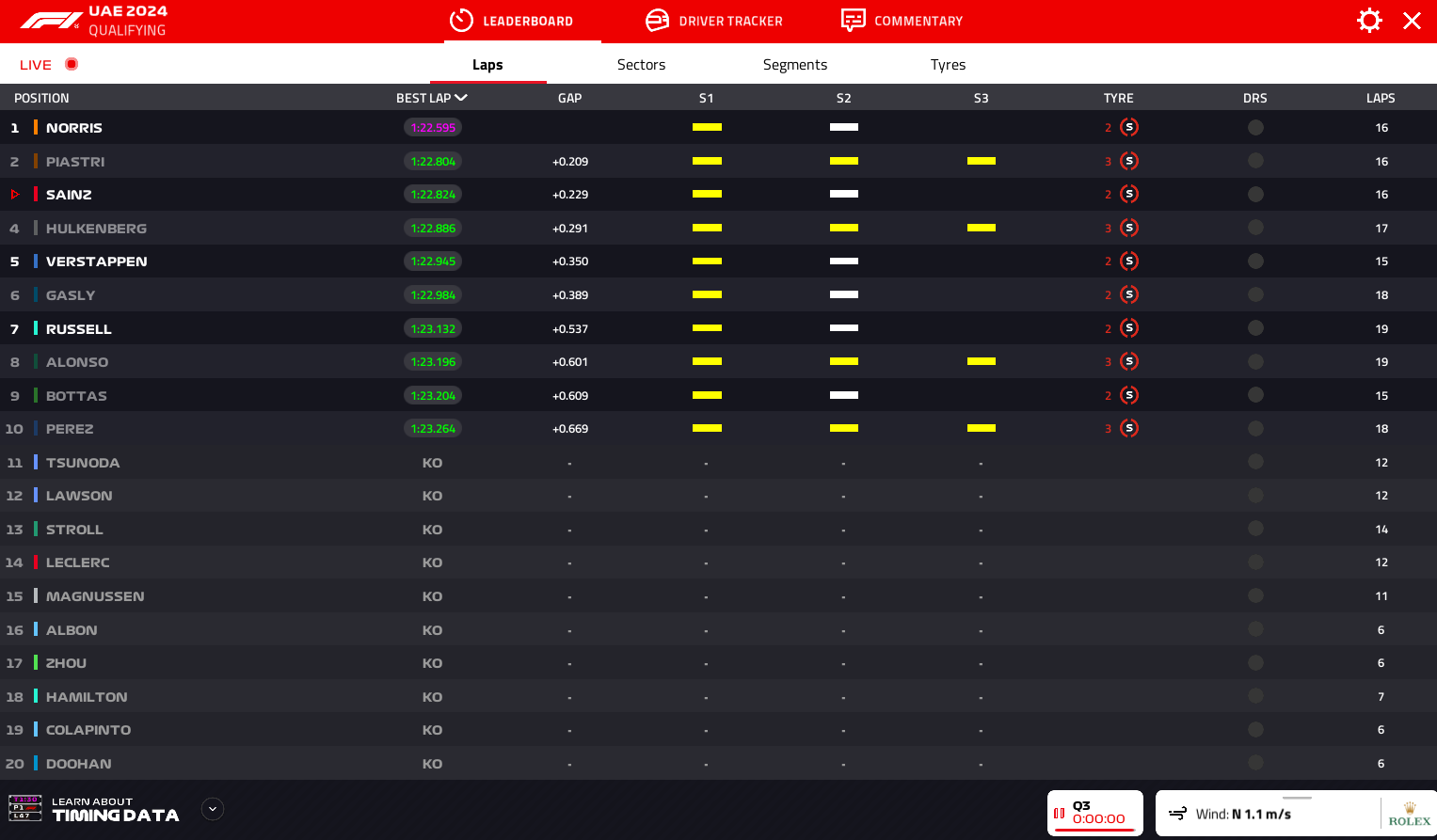
Task: Click the GAP column header
Action: click(x=569, y=98)
